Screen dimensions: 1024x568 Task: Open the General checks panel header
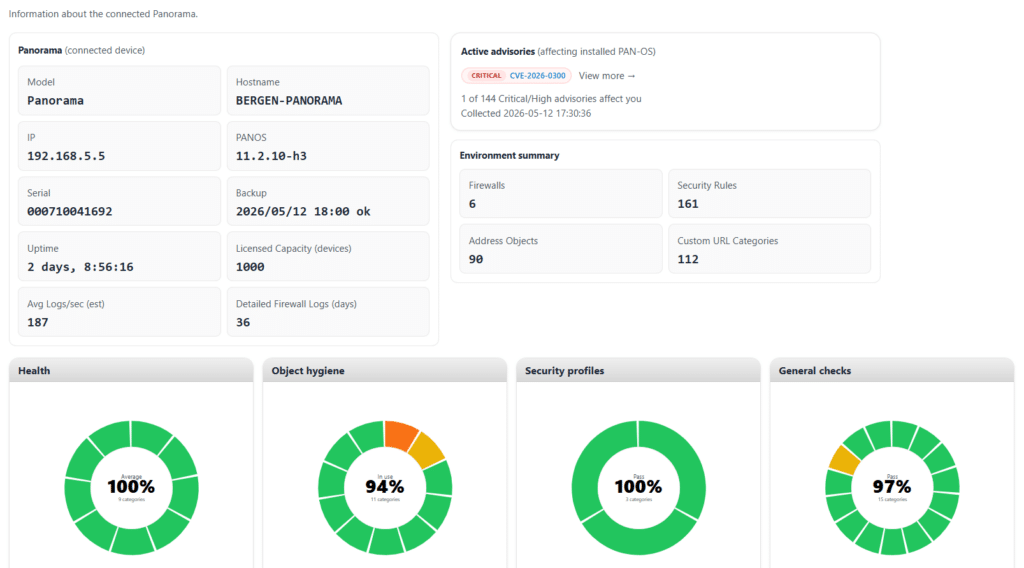click(891, 370)
